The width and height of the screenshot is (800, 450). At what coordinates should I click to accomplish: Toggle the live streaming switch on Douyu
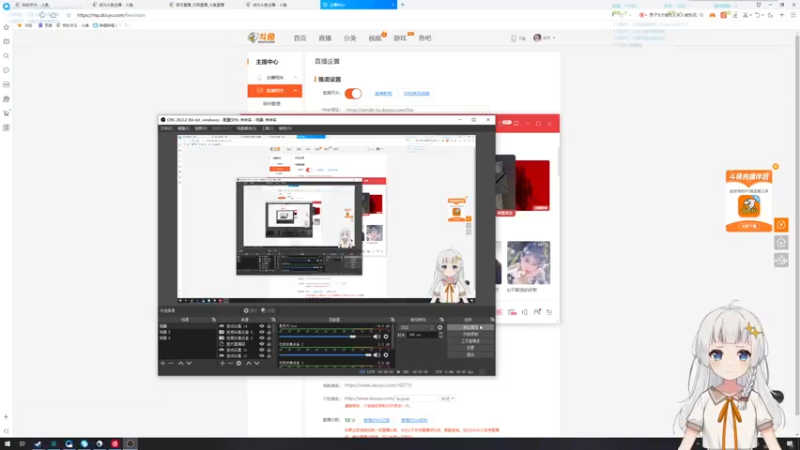(x=353, y=93)
